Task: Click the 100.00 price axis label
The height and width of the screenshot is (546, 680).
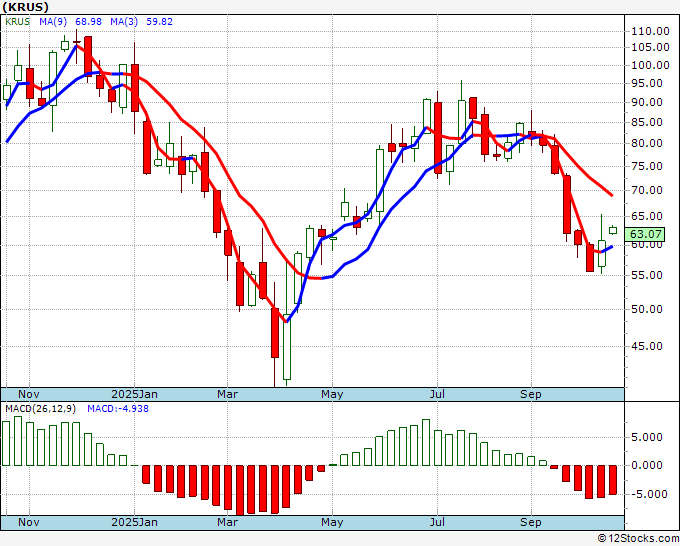Action: [650, 65]
